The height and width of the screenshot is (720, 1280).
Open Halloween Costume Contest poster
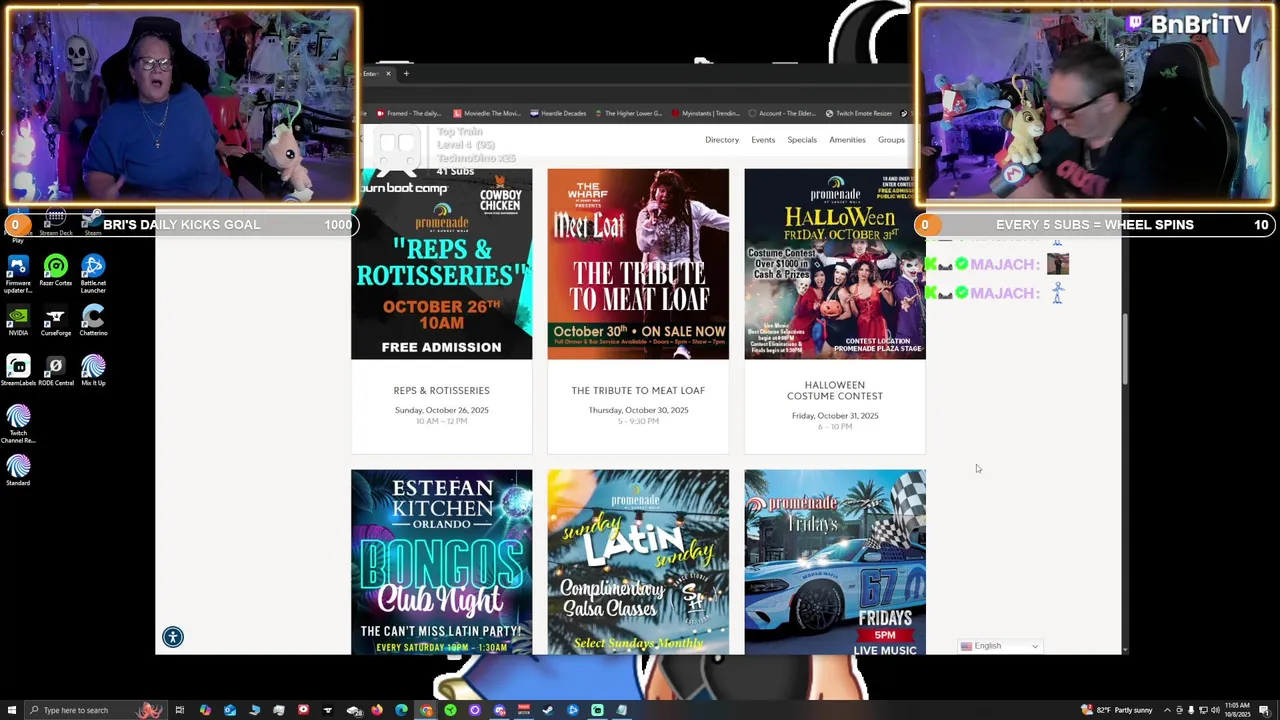pos(835,264)
